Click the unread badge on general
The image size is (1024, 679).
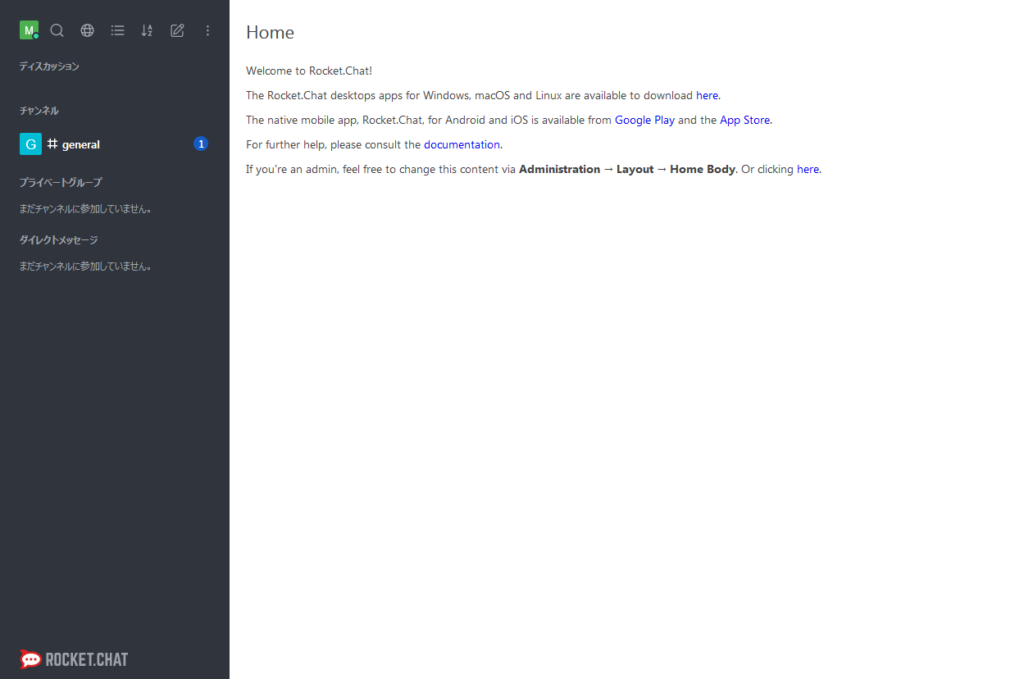point(200,144)
